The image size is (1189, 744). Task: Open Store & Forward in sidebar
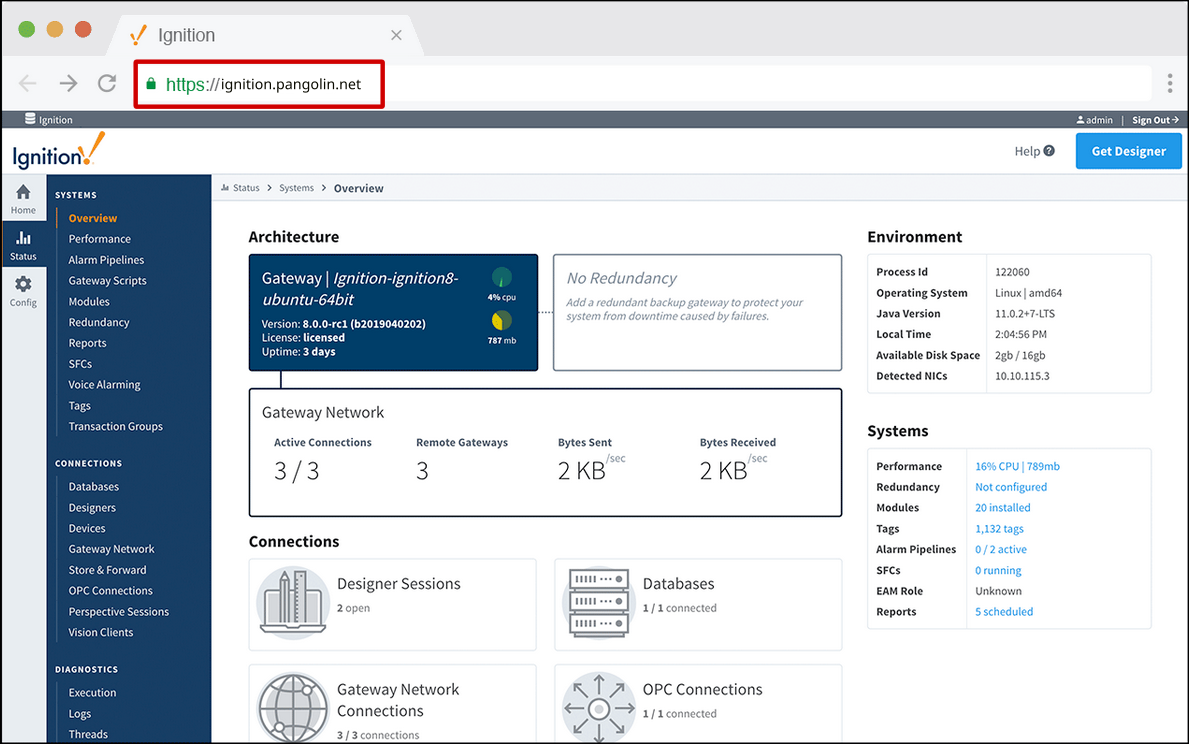(x=108, y=570)
